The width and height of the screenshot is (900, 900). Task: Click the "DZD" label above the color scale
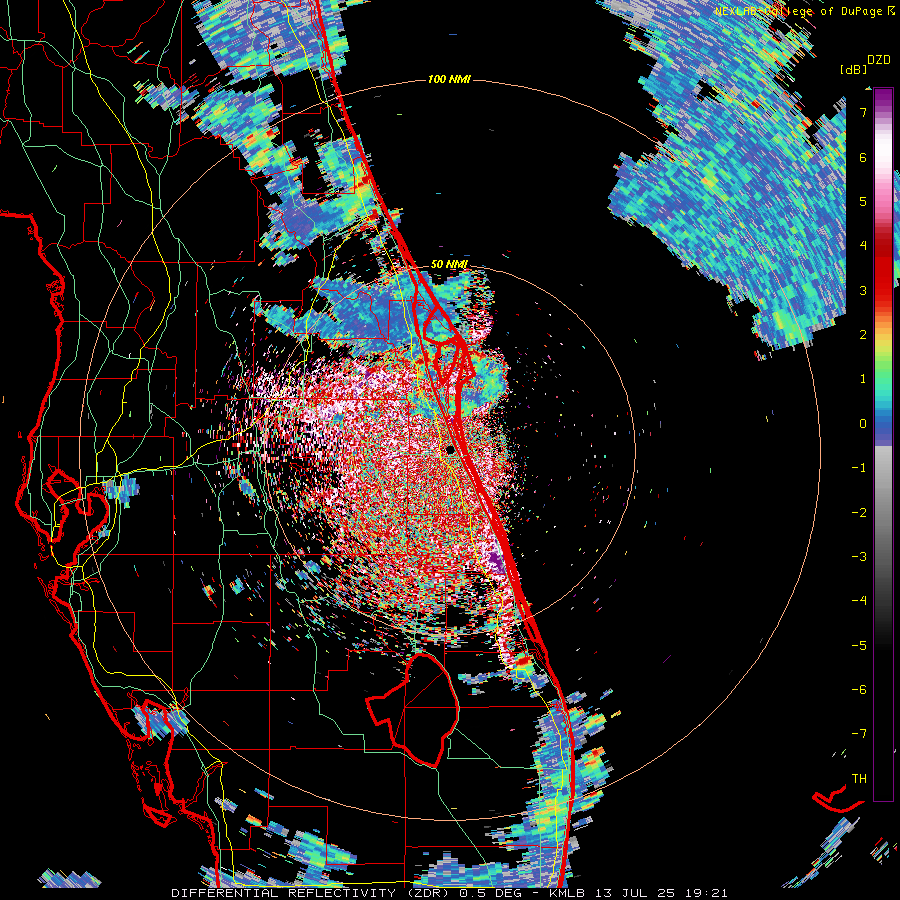879,60
